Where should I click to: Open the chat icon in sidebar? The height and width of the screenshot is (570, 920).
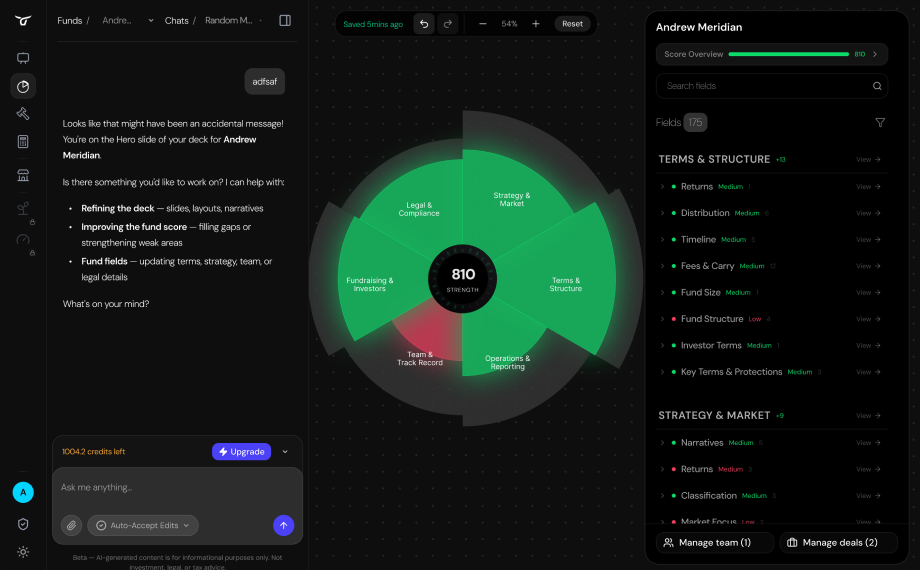click(x=23, y=58)
